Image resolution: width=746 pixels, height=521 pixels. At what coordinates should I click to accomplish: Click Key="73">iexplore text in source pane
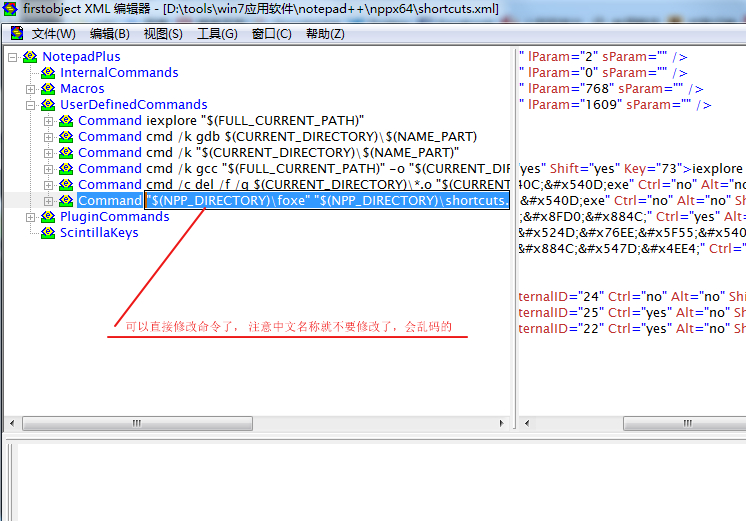click(683, 169)
